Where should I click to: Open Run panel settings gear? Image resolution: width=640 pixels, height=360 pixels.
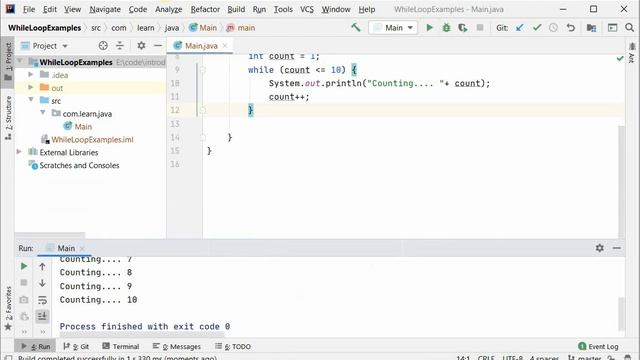(600, 248)
